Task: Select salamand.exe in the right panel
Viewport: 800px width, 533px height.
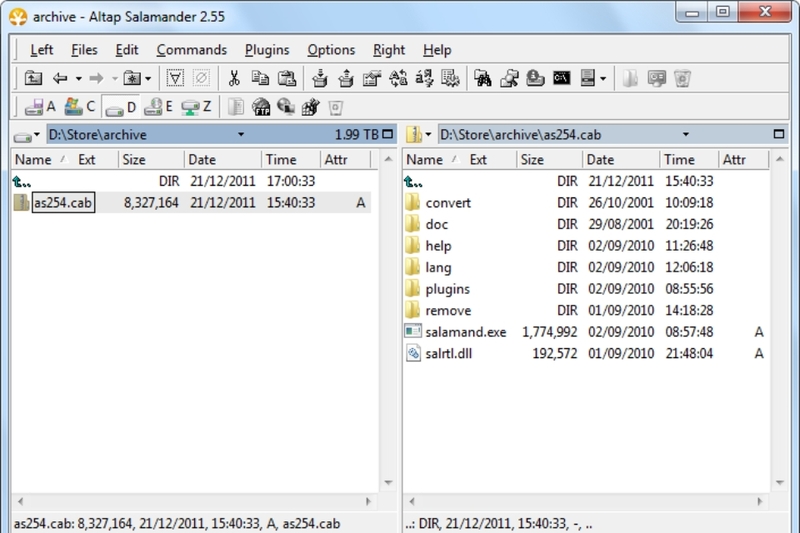Action: 466,332
